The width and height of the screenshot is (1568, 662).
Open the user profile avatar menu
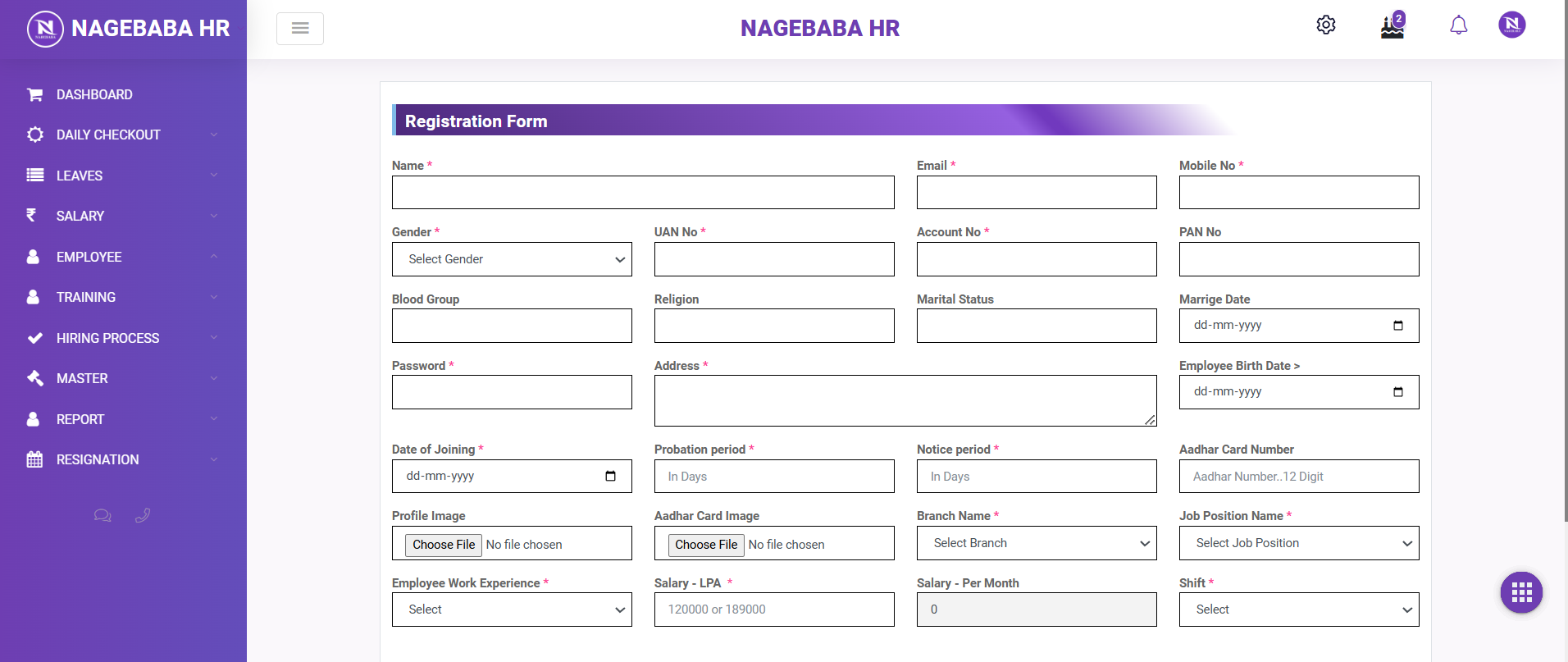(1511, 25)
